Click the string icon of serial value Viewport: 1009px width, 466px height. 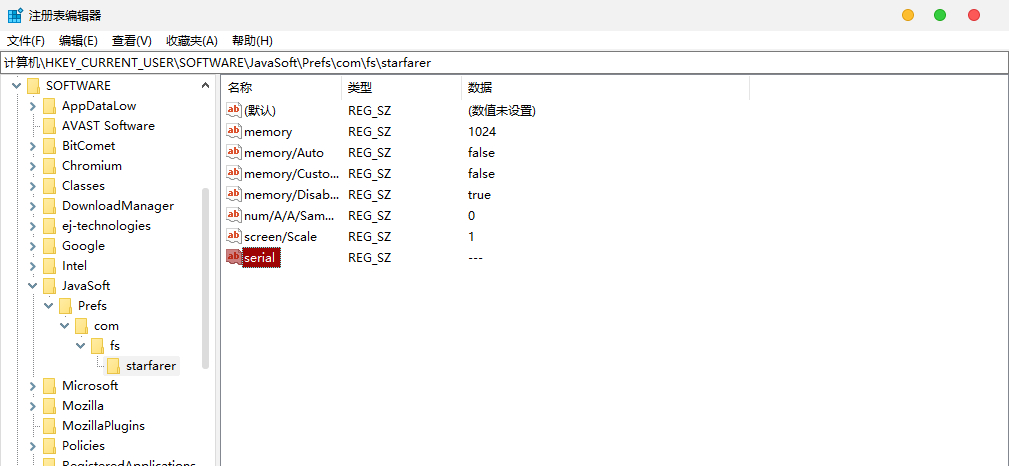coord(234,257)
